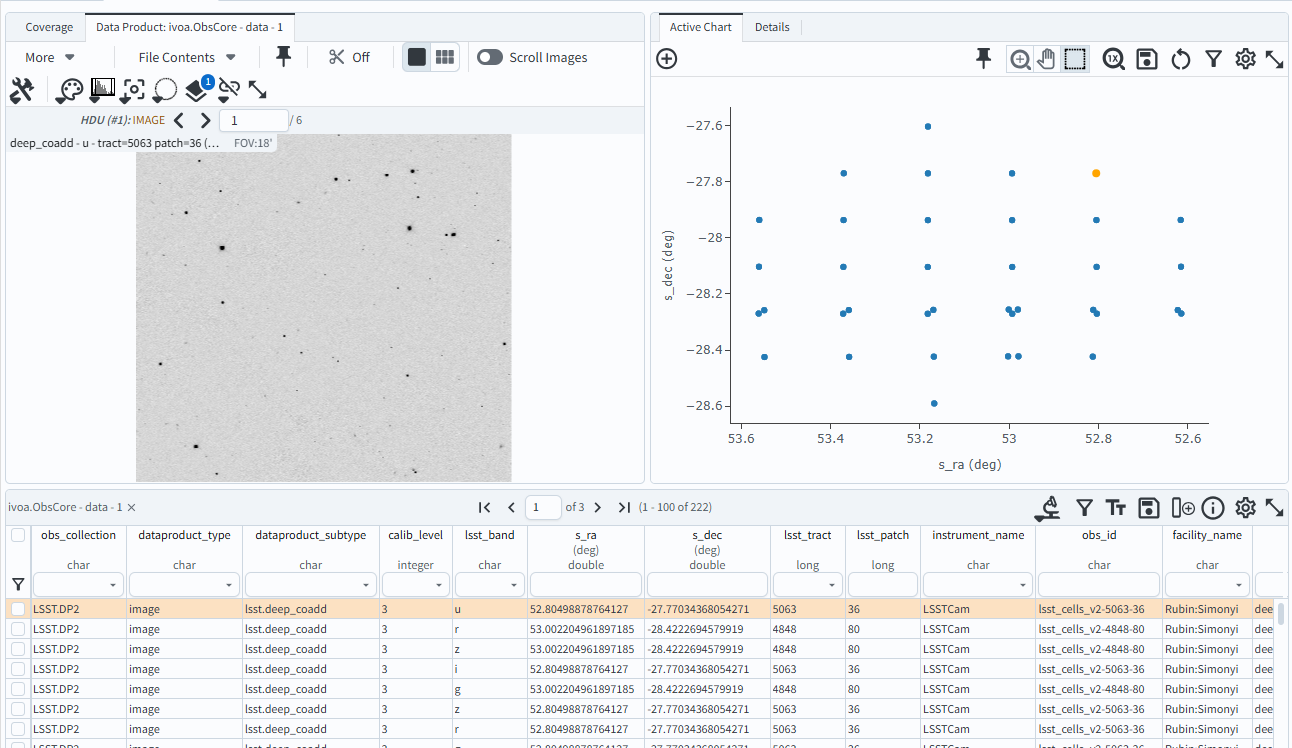Image resolution: width=1292 pixels, height=748 pixels.
Task: Open the More dropdown menu
Action: point(50,57)
